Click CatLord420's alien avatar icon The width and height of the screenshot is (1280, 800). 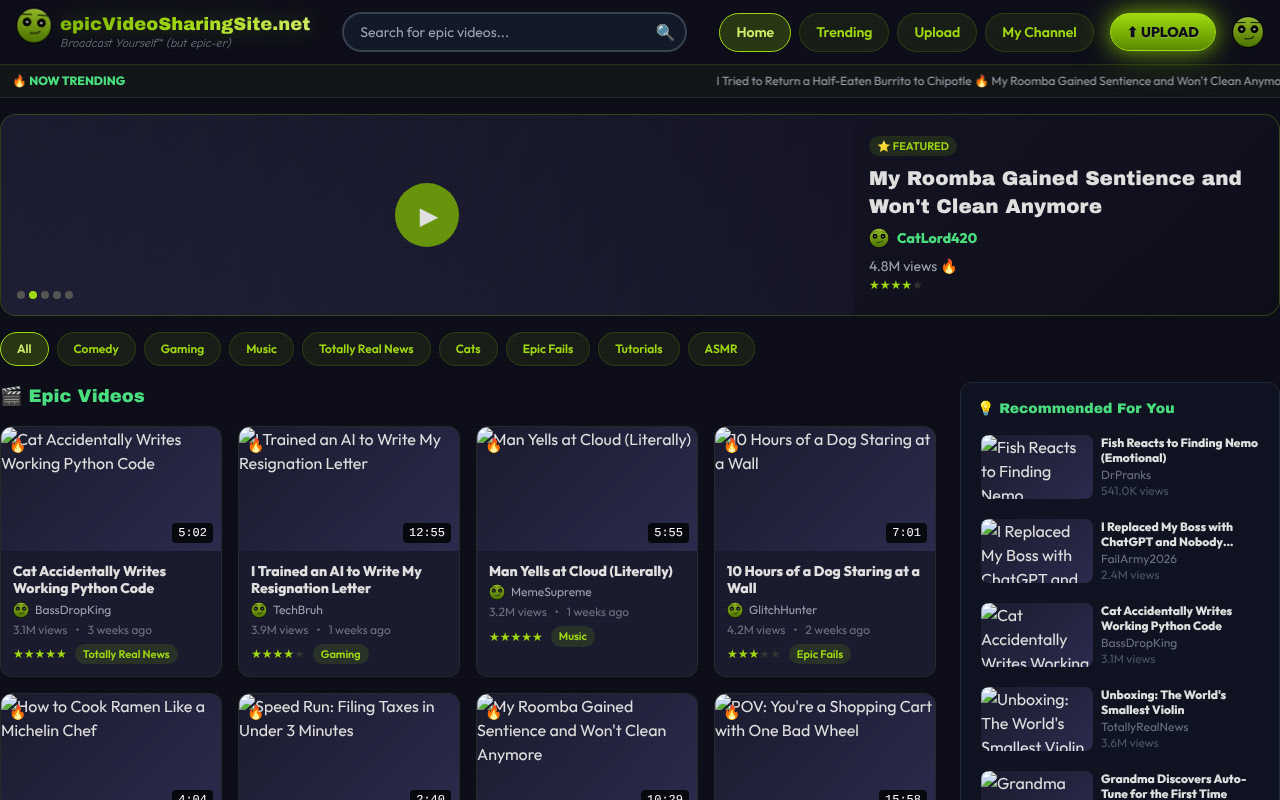tap(879, 238)
